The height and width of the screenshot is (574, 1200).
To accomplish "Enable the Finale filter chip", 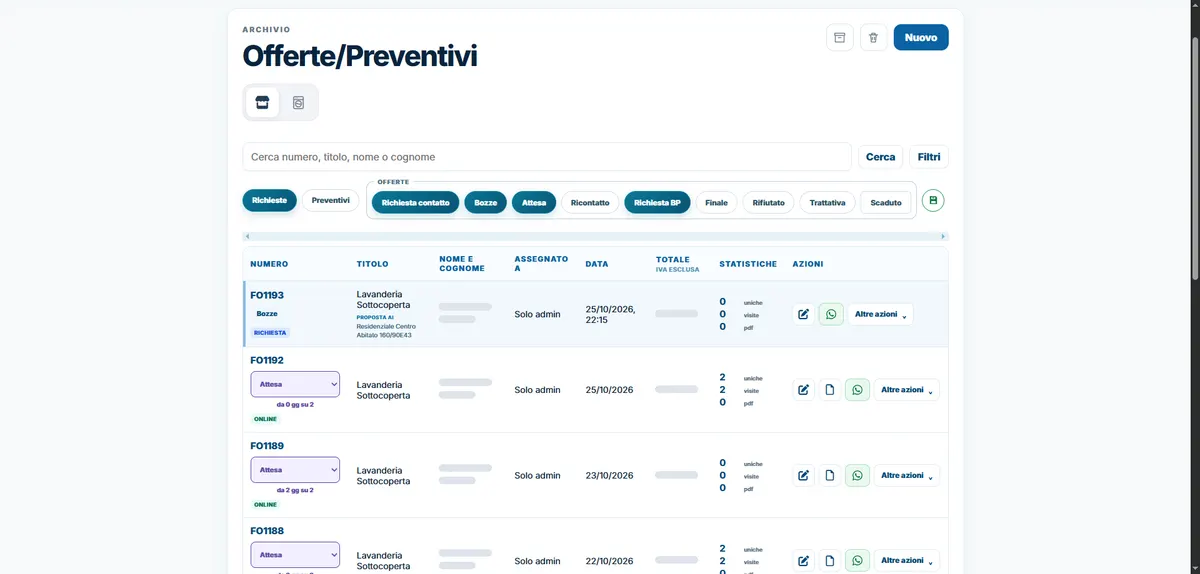I will [716, 202].
